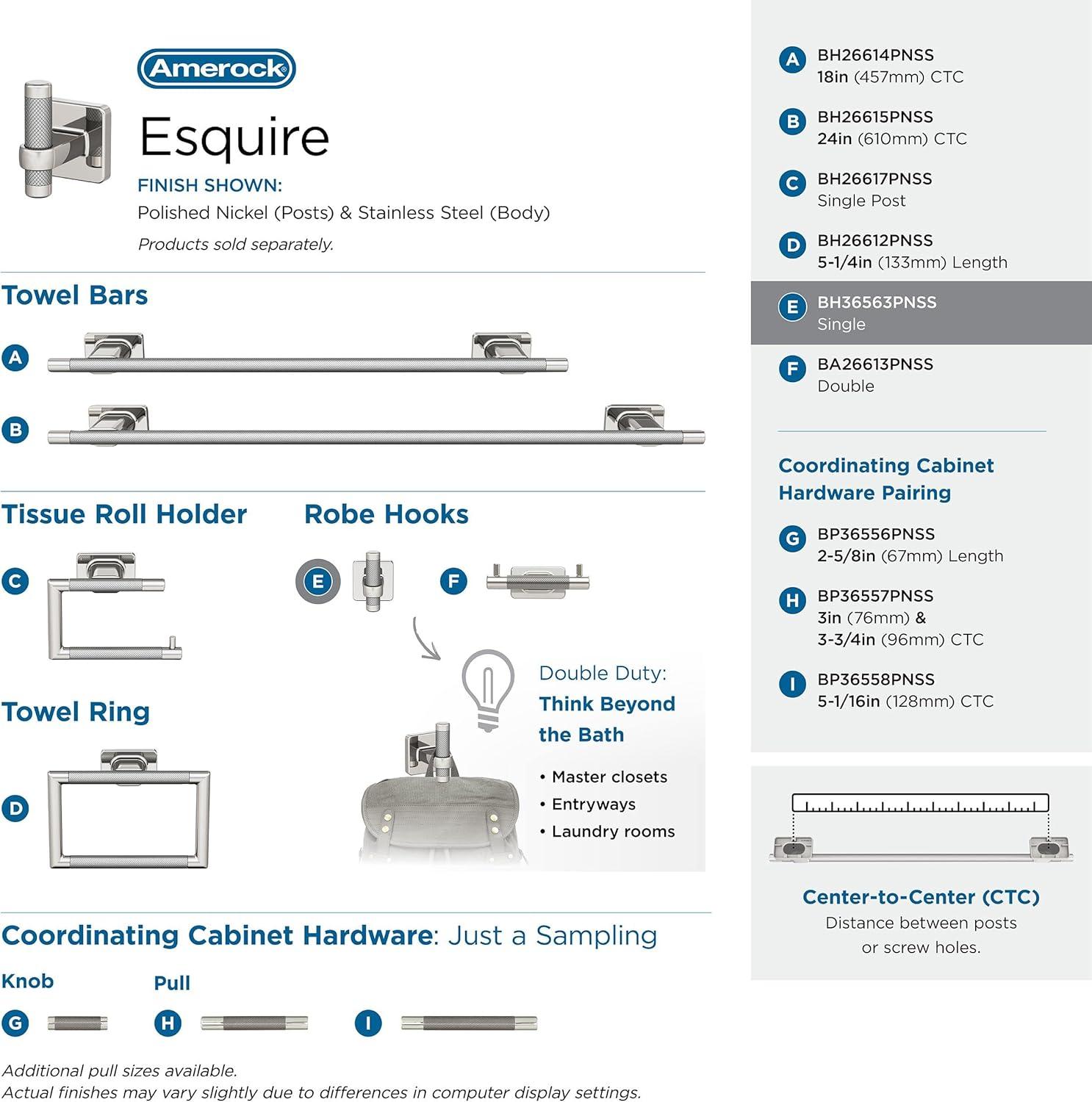Click the Robe Hooks heading
This screenshot has width=1092, height=1102.
[x=387, y=514]
